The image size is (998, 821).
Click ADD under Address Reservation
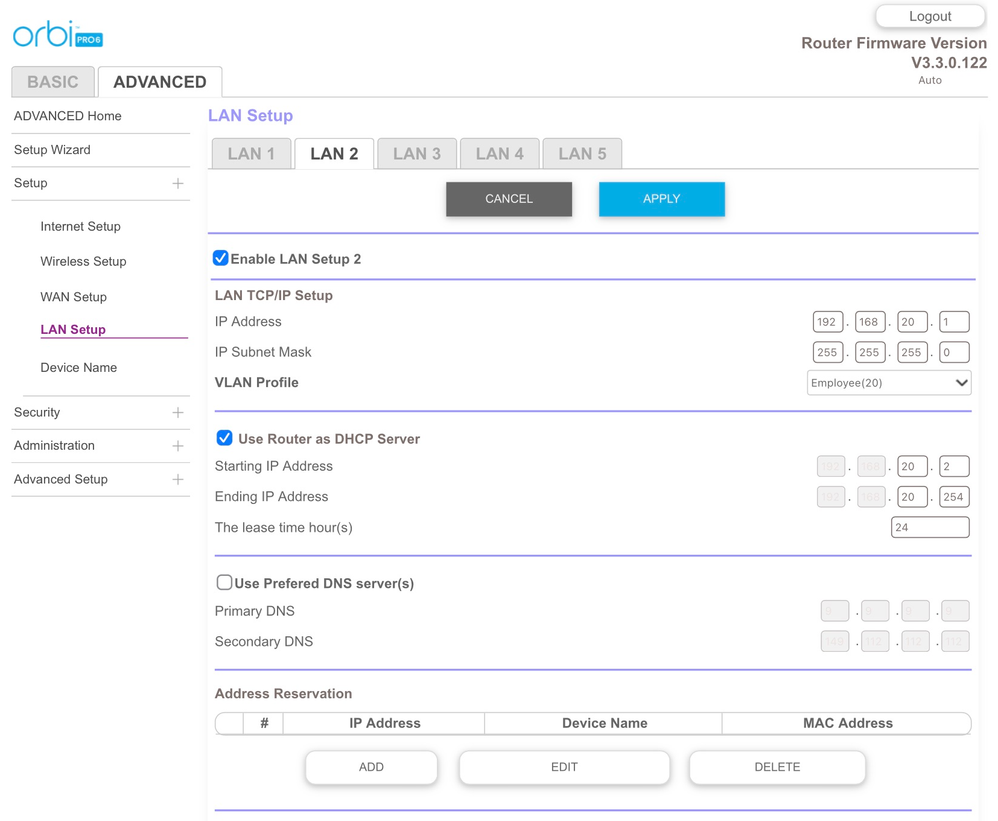tap(371, 767)
